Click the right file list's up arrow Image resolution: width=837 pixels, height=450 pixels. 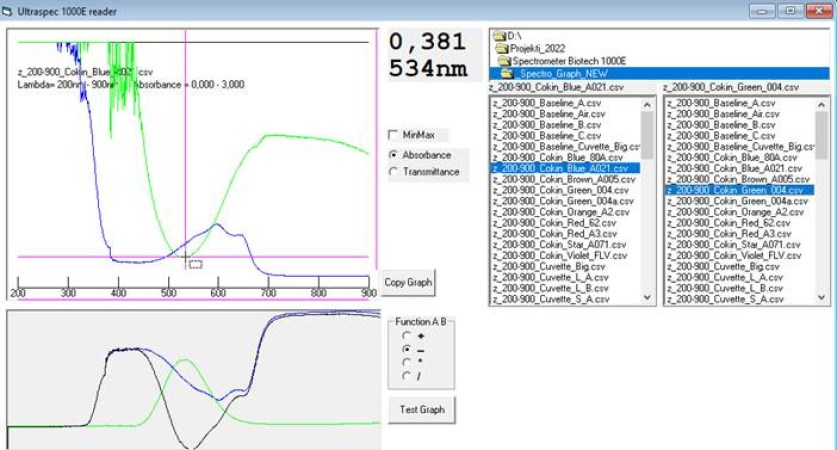(x=822, y=105)
